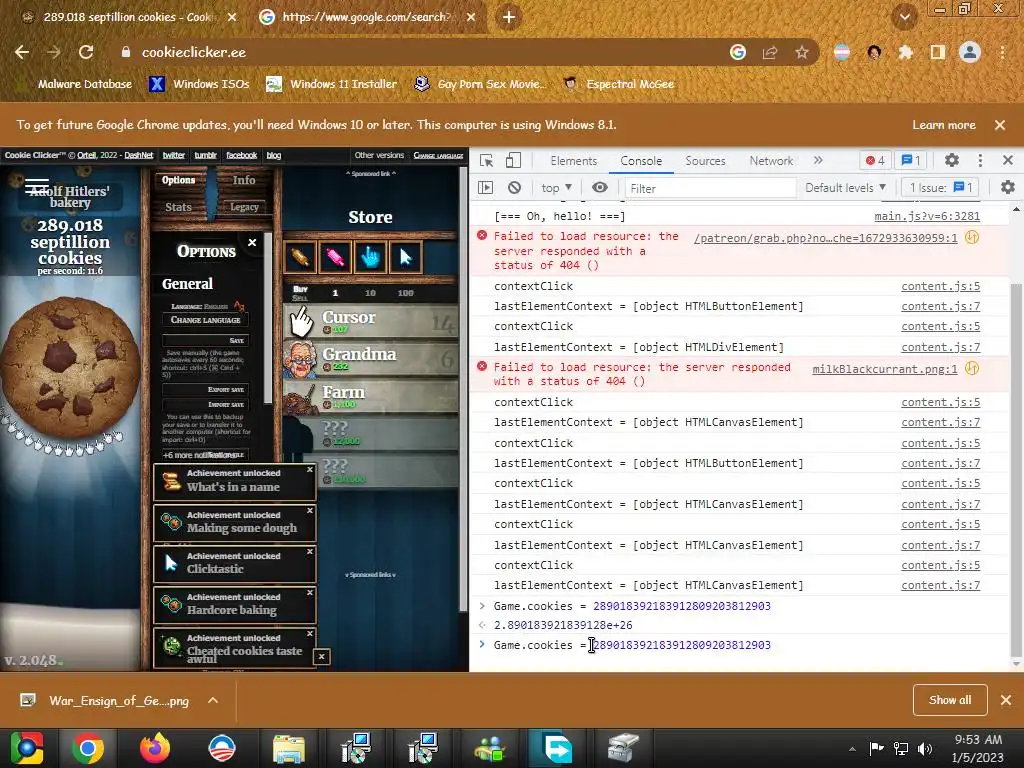
Task: Clear the console with the block icon
Action: coord(515,188)
